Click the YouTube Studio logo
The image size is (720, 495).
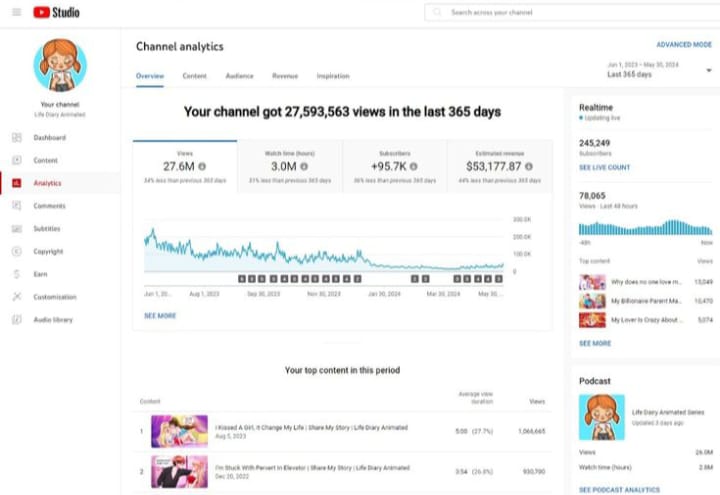[56, 12]
